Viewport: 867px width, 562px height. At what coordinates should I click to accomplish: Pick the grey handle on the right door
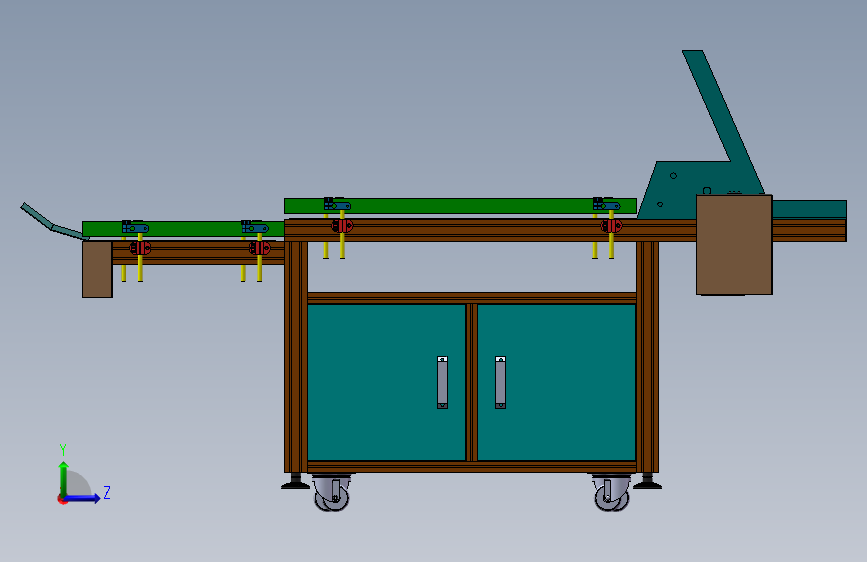pos(500,382)
